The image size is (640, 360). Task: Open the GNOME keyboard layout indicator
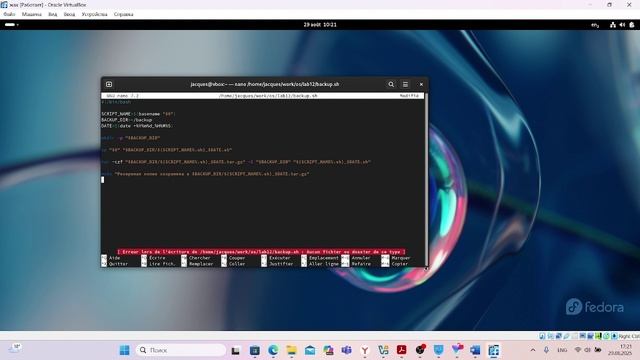pos(595,25)
